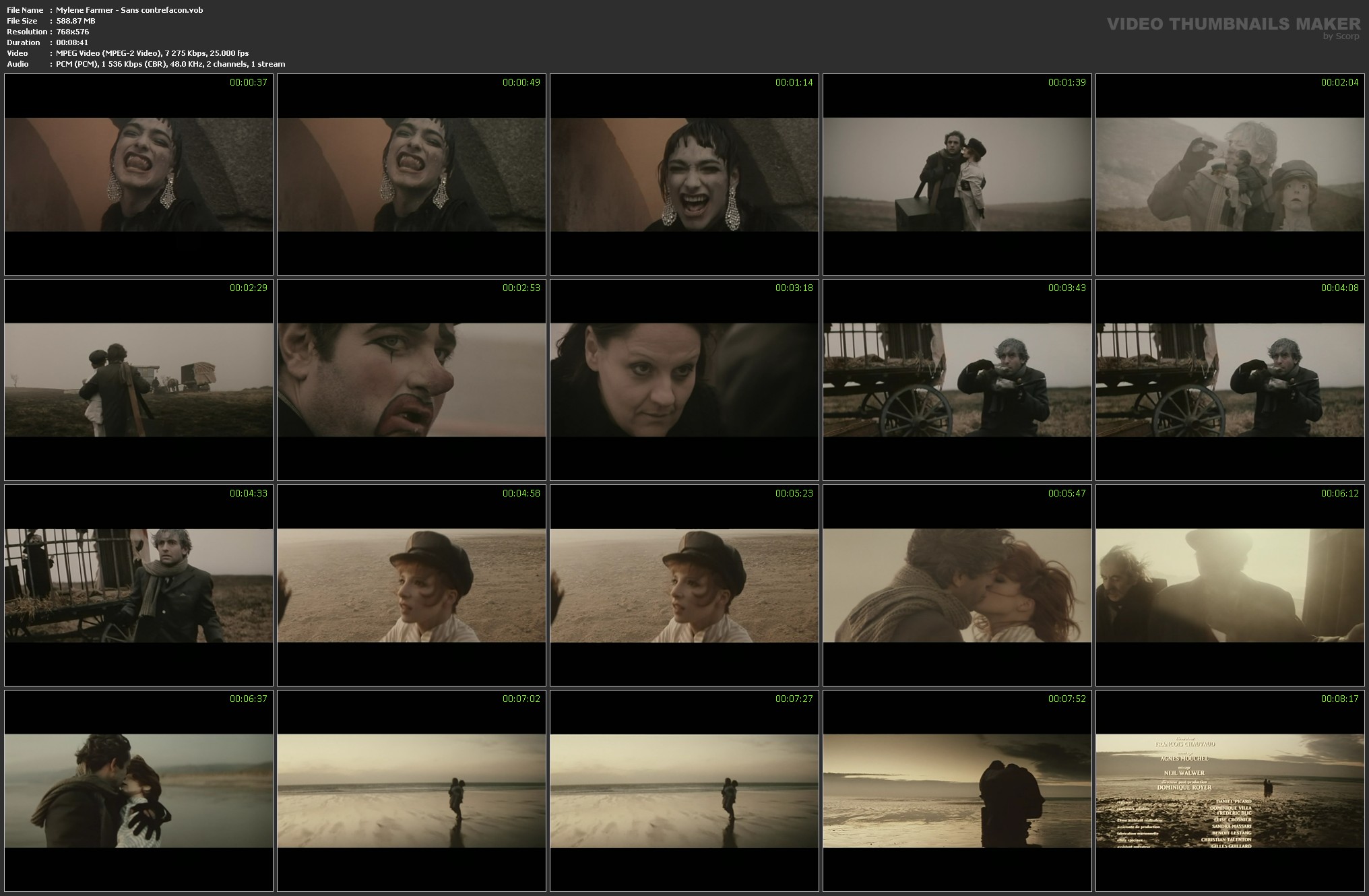Pick the clown face thumbnail at 00:02:53
Viewport: 1369px width, 896px height.
[412, 380]
